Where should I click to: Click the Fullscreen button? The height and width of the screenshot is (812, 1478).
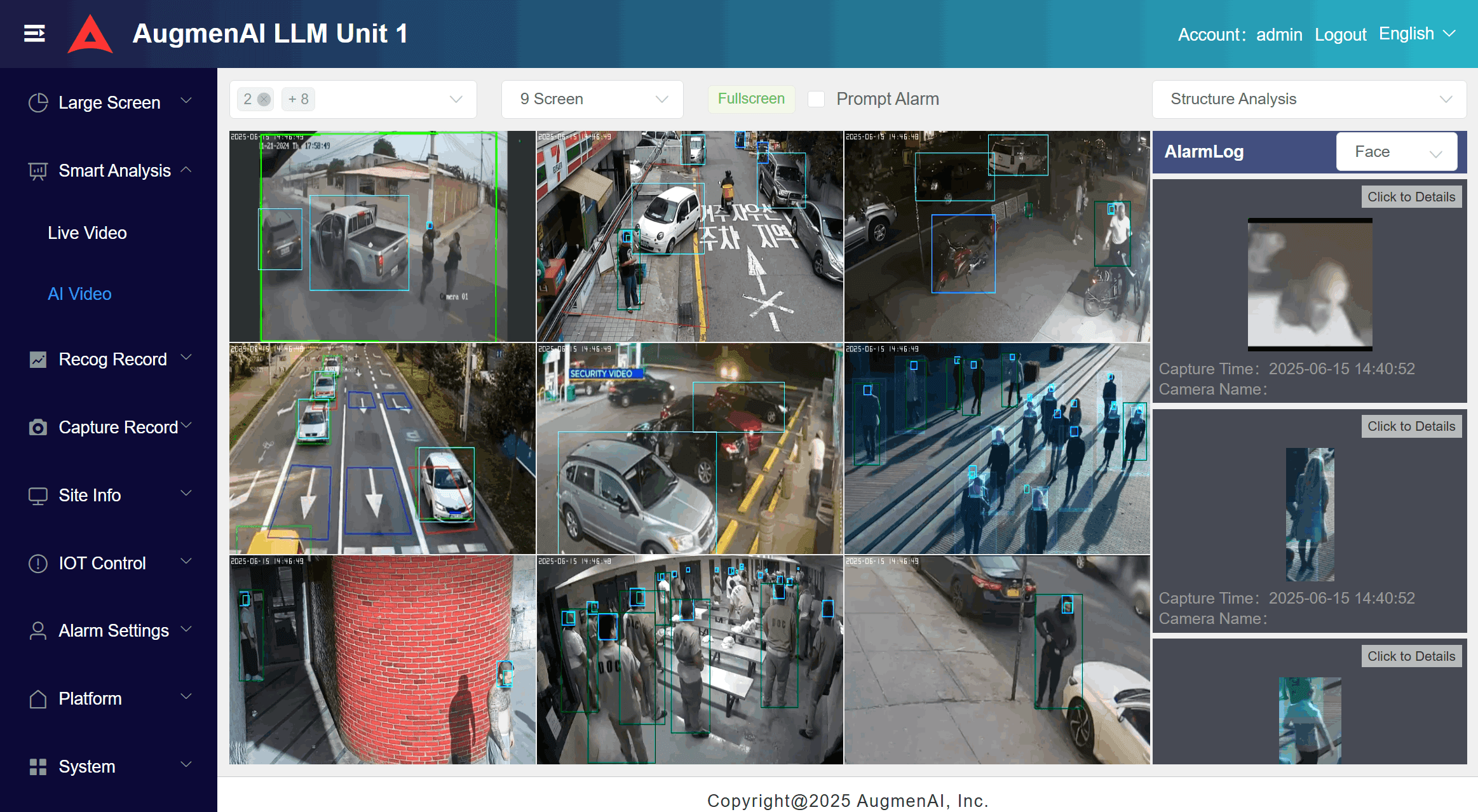click(x=751, y=99)
